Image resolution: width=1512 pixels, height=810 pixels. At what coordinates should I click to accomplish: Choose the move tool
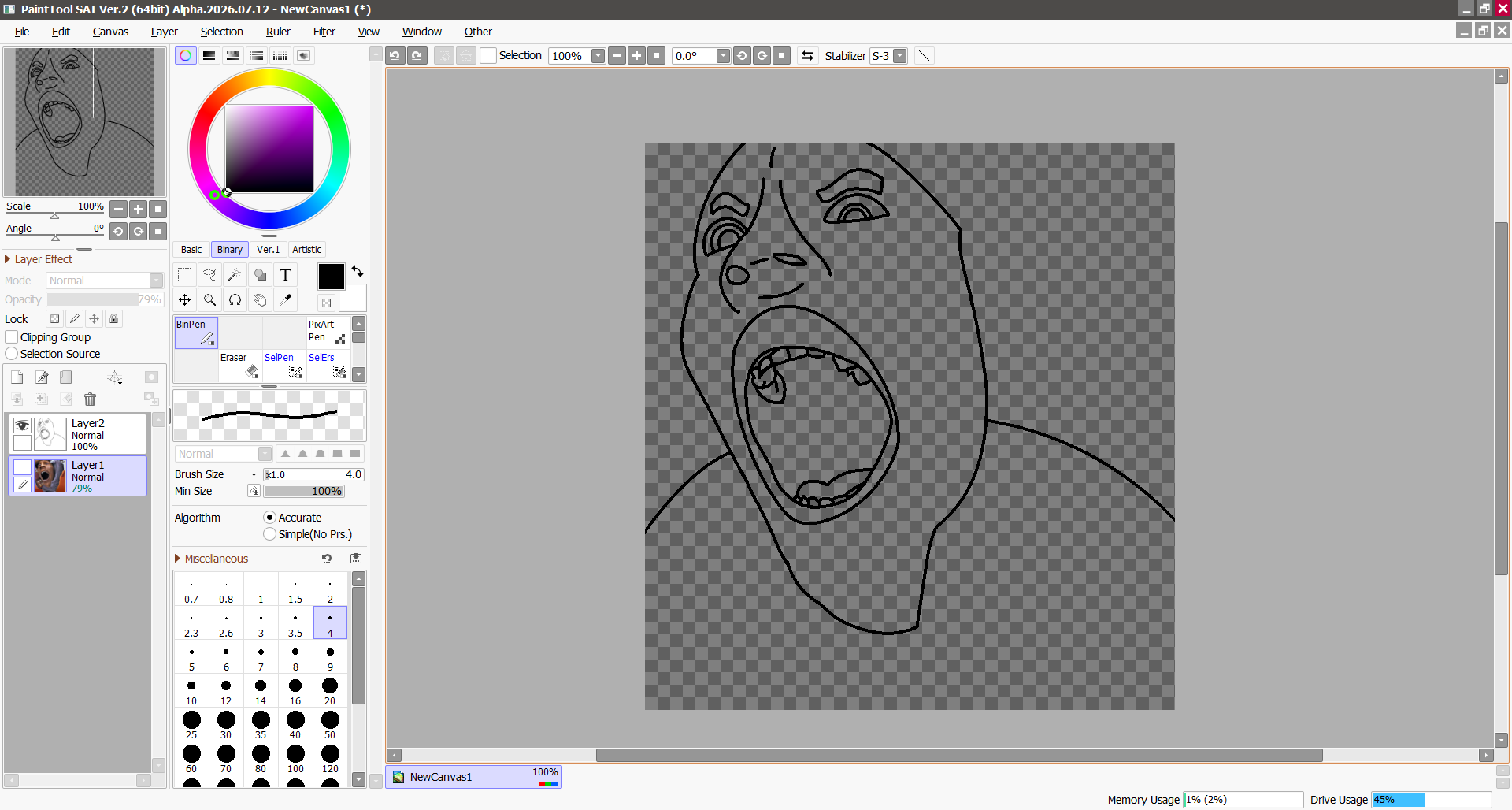point(184,300)
